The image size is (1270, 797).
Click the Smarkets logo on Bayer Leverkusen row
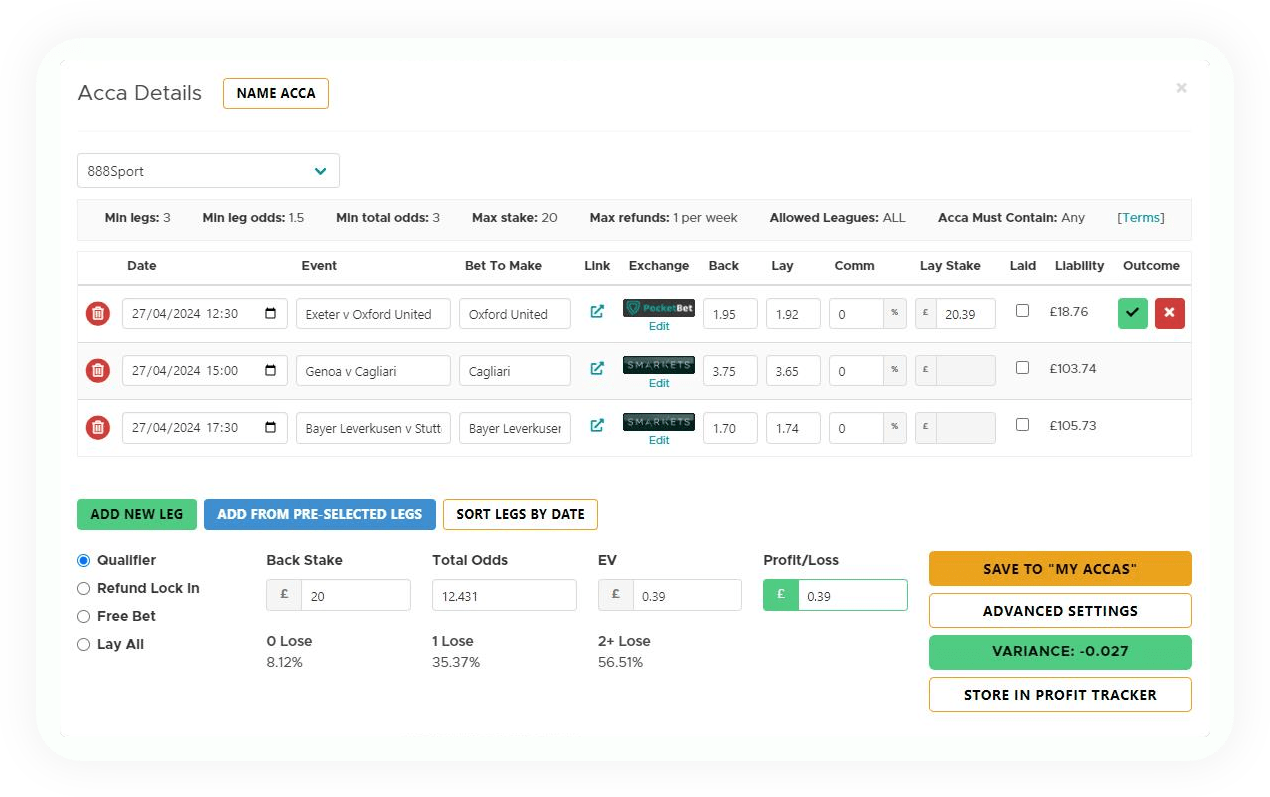[658, 421]
